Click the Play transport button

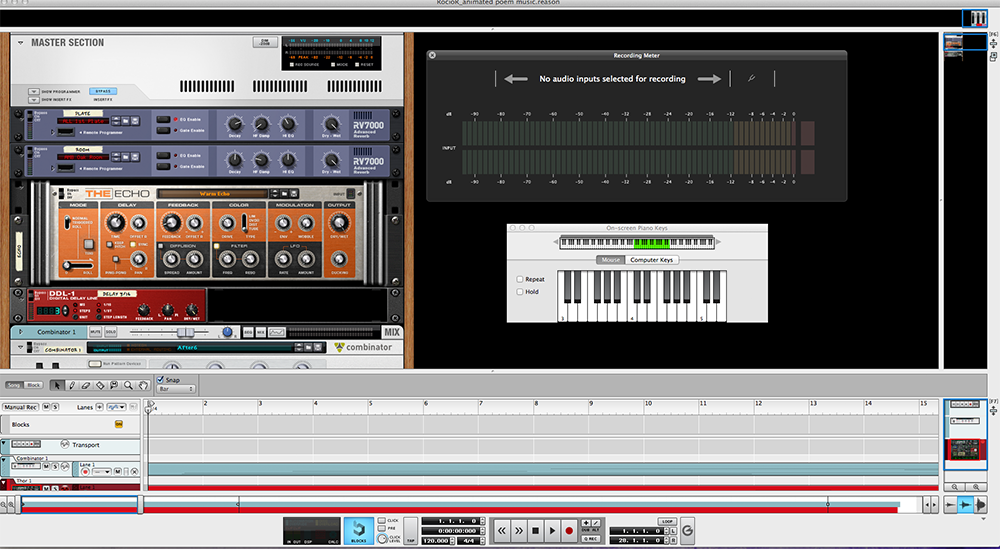click(x=552, y=531)
